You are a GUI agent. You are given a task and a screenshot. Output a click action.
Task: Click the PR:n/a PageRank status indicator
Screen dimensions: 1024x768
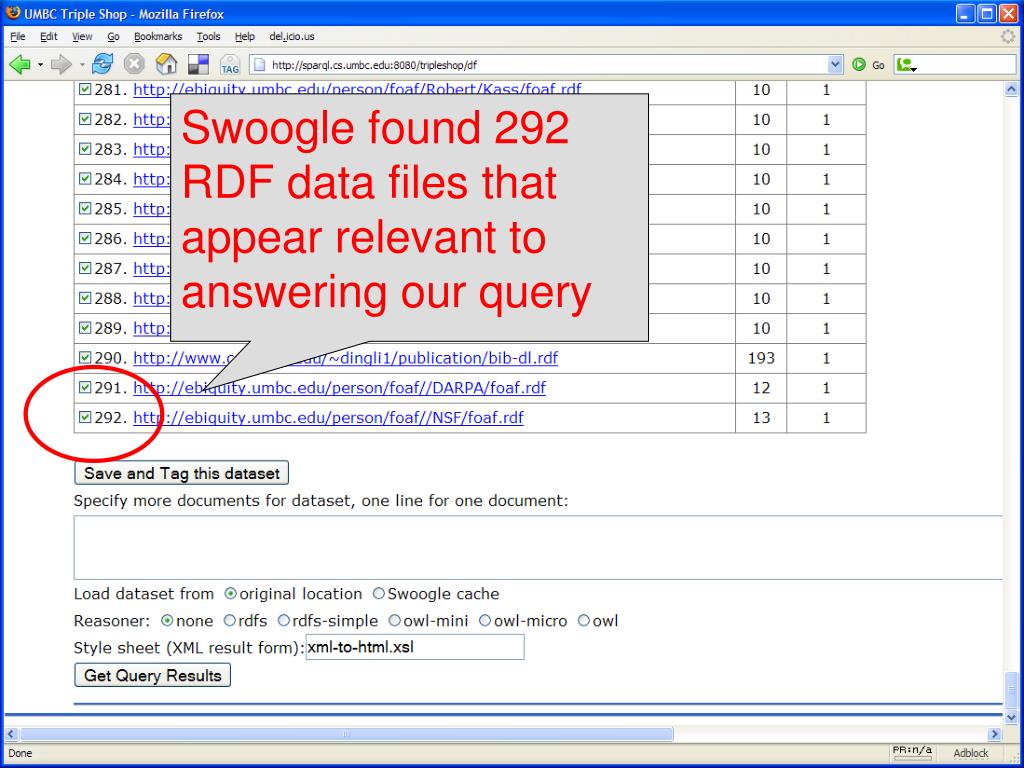[912, 750]
